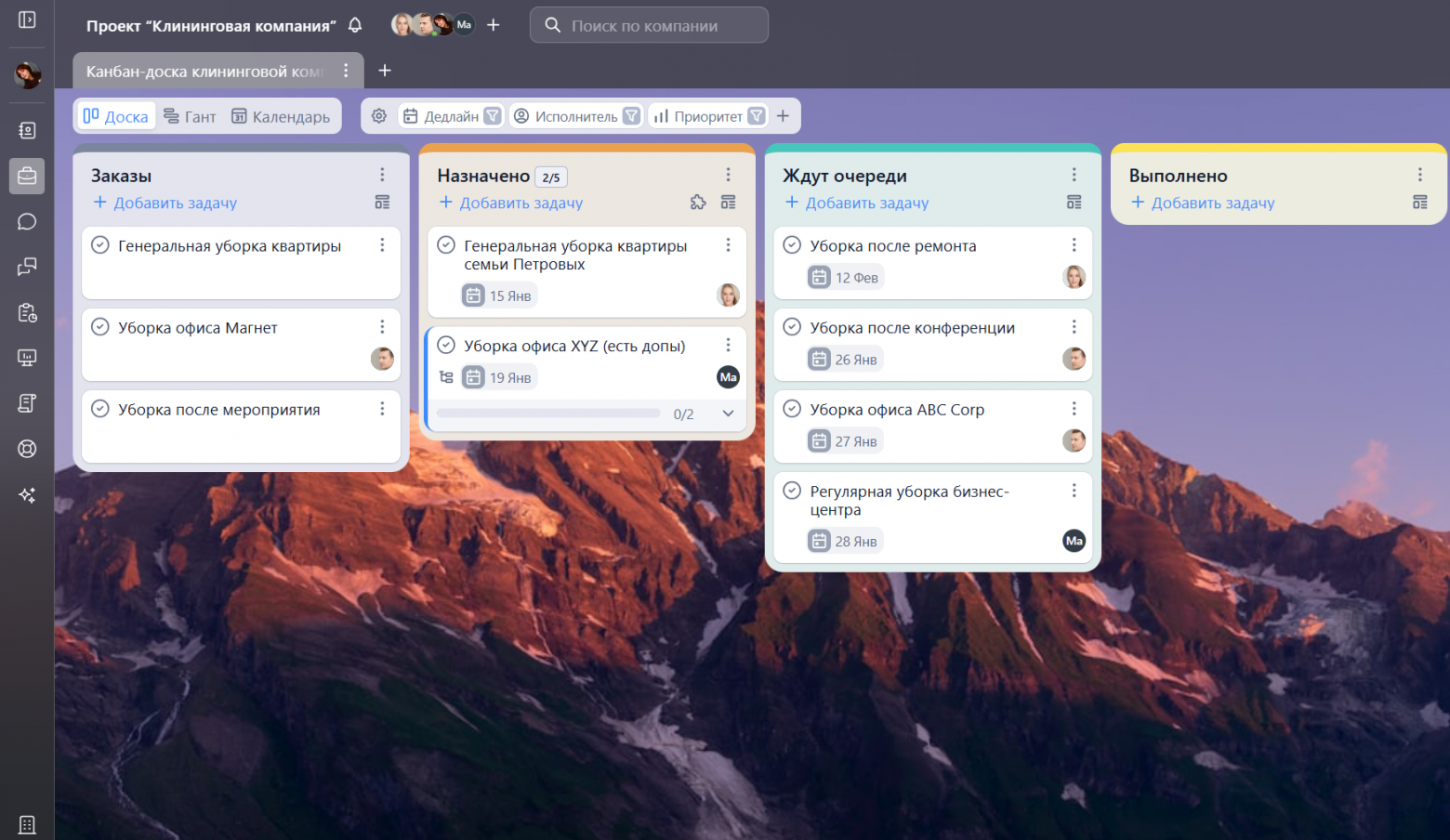Click the 'Поиск по компании' search field

[x=649, y=25]
